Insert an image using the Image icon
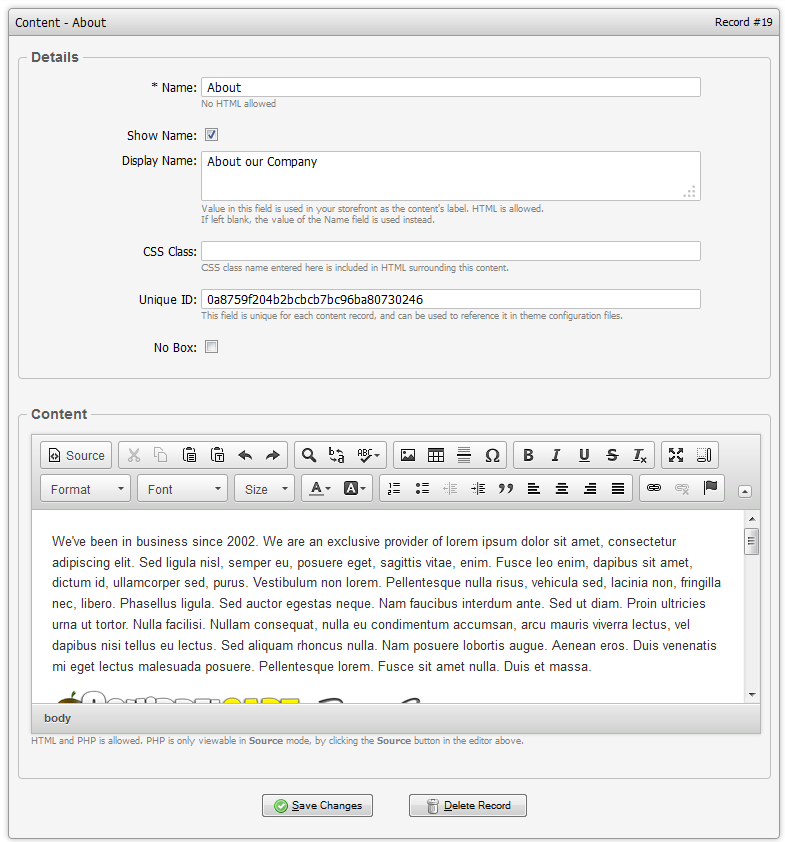The height and width of the screenshot is (842, 785). coord(408,455)
